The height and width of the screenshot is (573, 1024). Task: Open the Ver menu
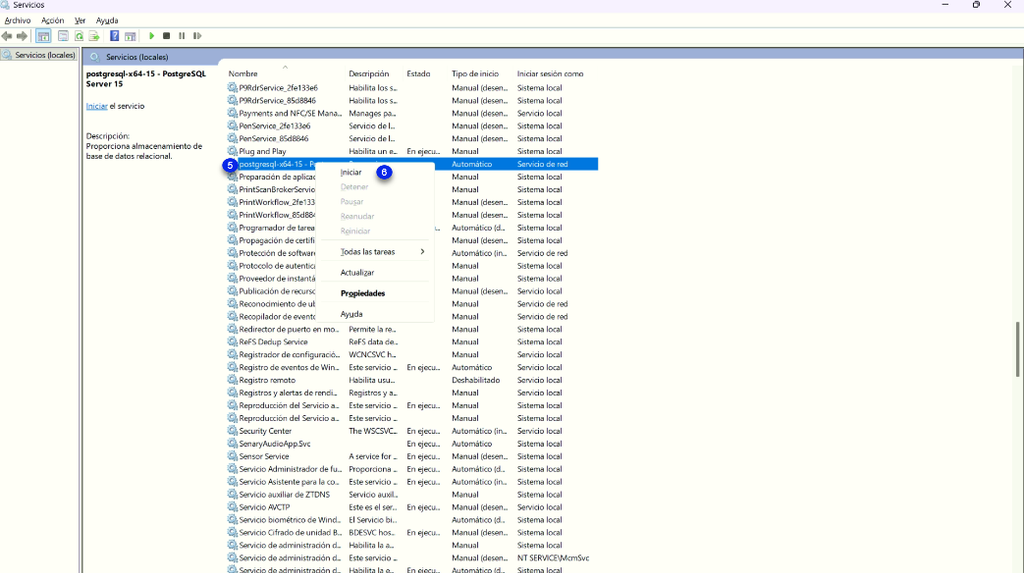coord(80,20)
